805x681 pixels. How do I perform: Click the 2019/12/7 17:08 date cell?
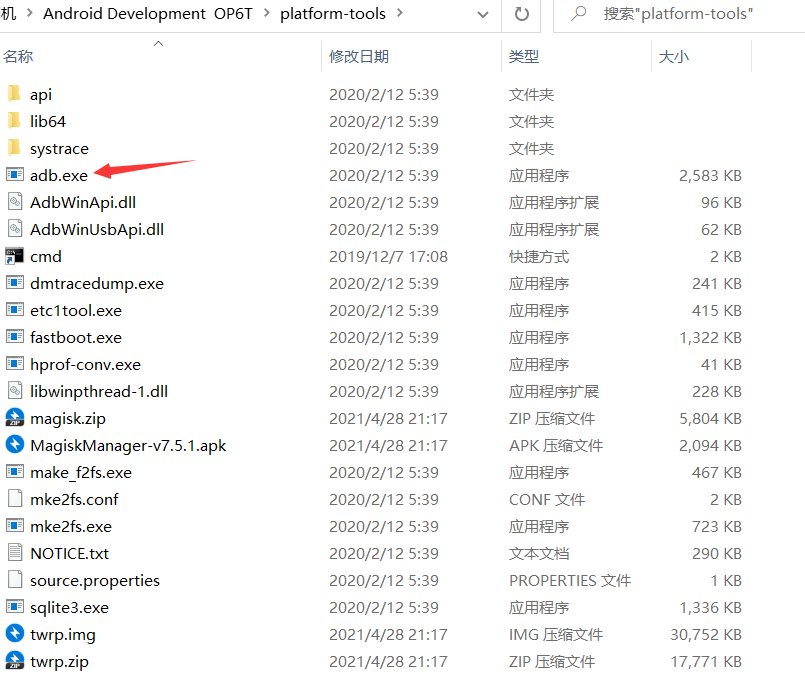pyautogui.click(x=389, y=256)
